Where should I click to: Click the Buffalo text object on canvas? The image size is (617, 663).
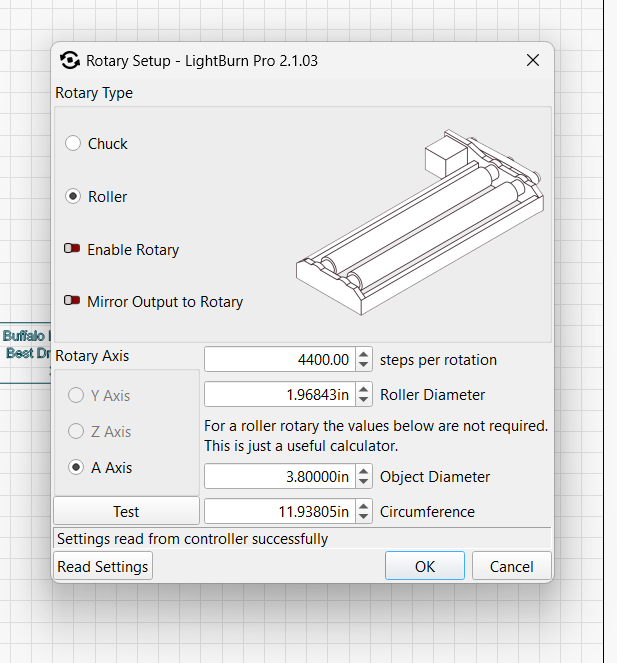(25, 344)
